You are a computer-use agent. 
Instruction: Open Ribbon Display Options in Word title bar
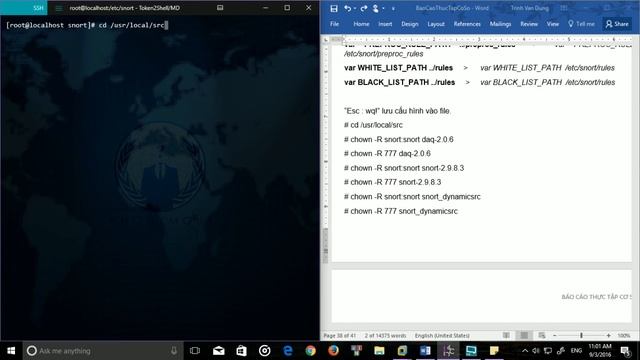click(564, 8)
